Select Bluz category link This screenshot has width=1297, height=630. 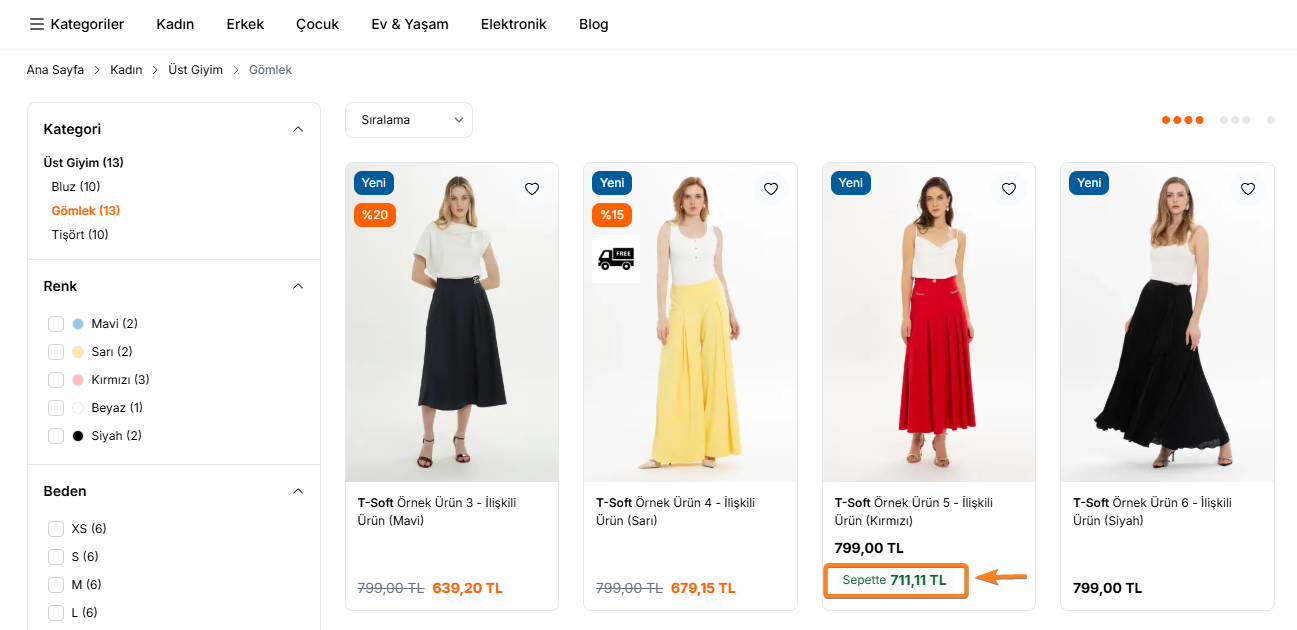point(76,187)
